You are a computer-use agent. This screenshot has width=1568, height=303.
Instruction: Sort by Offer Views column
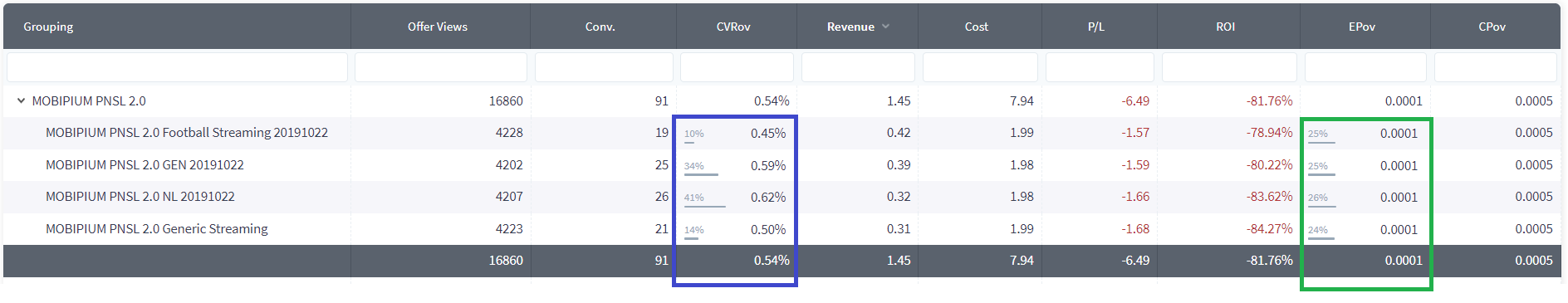(x=438, y=27)
